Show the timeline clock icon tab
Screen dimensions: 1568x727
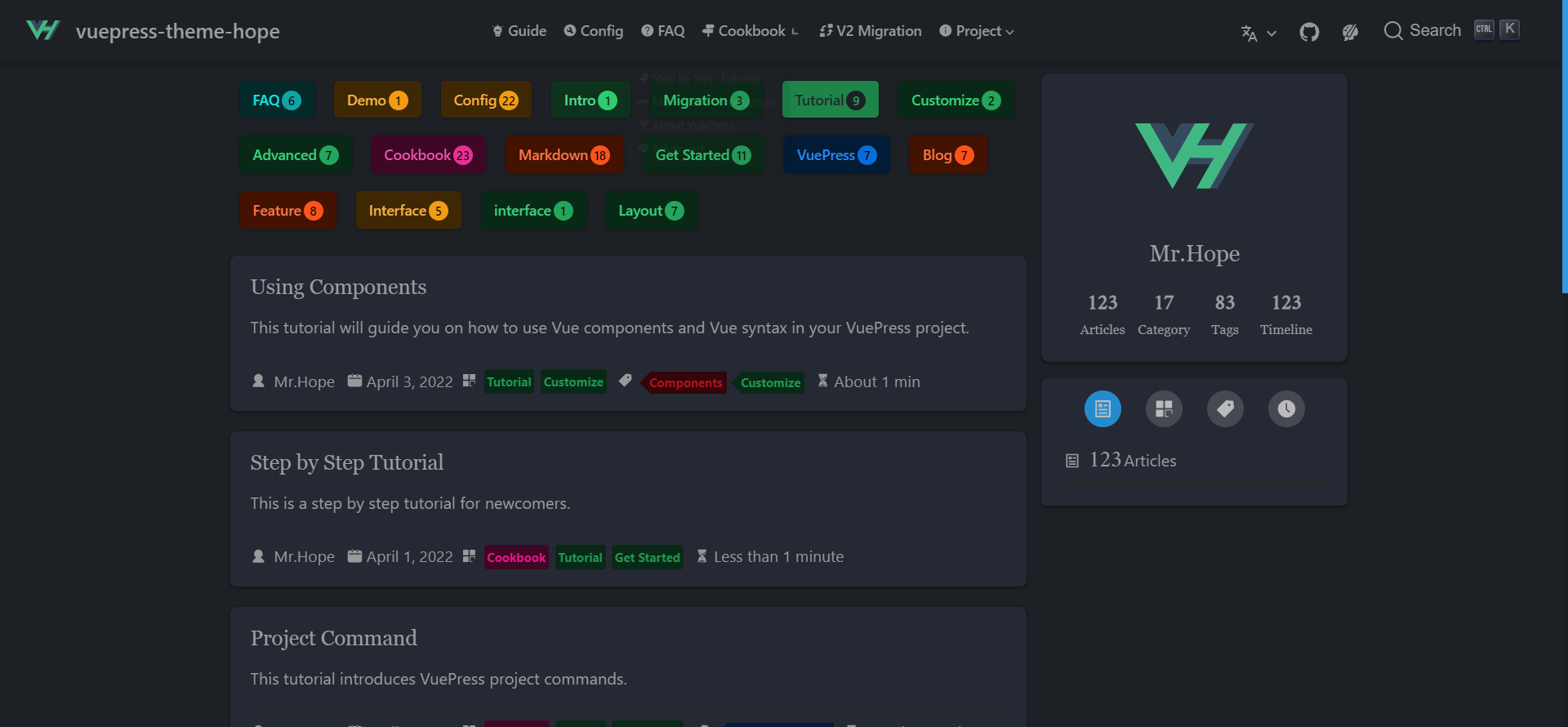click(x=1286, y=408)
